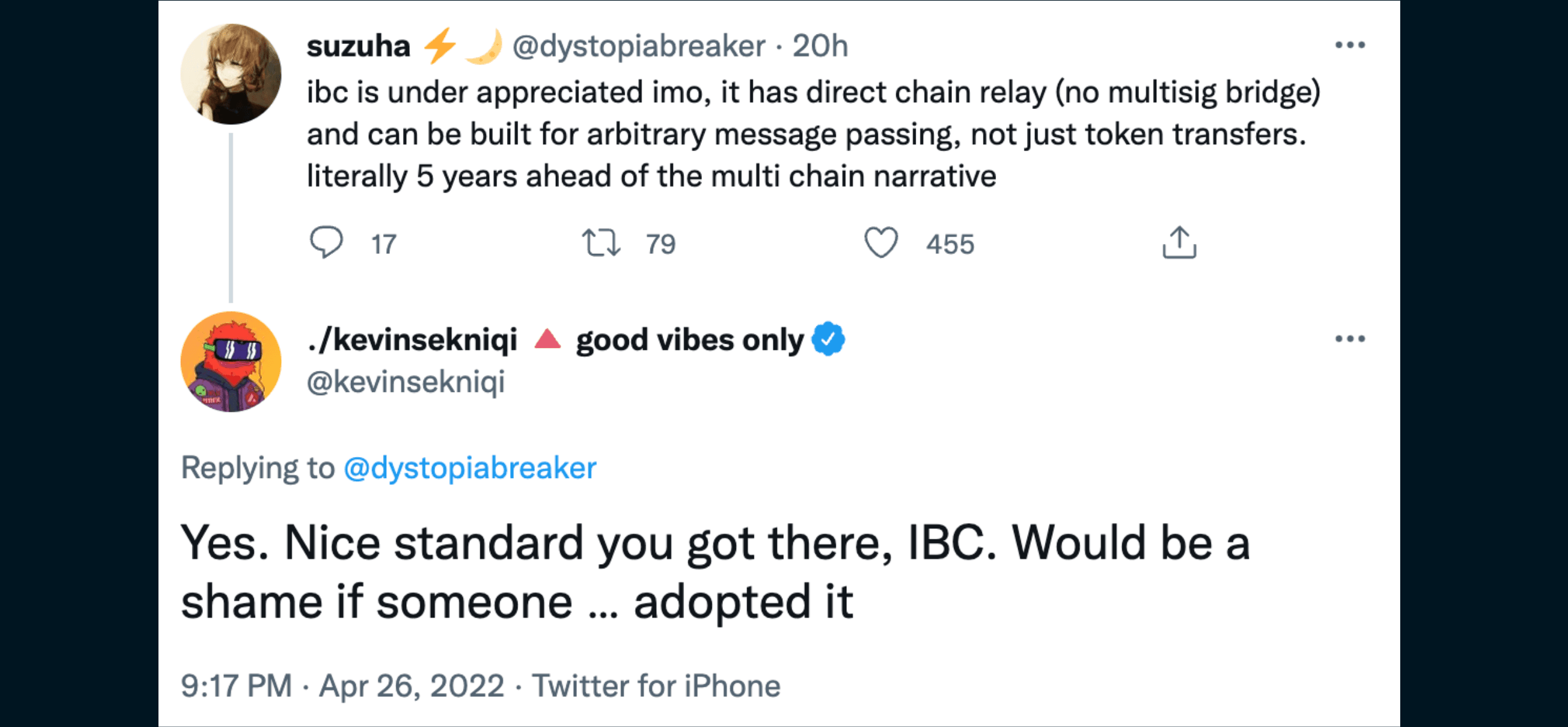Click the Twitter for iPhone source label
The width and height of the screenshot is (1568, 727).
tap(656, 686)
